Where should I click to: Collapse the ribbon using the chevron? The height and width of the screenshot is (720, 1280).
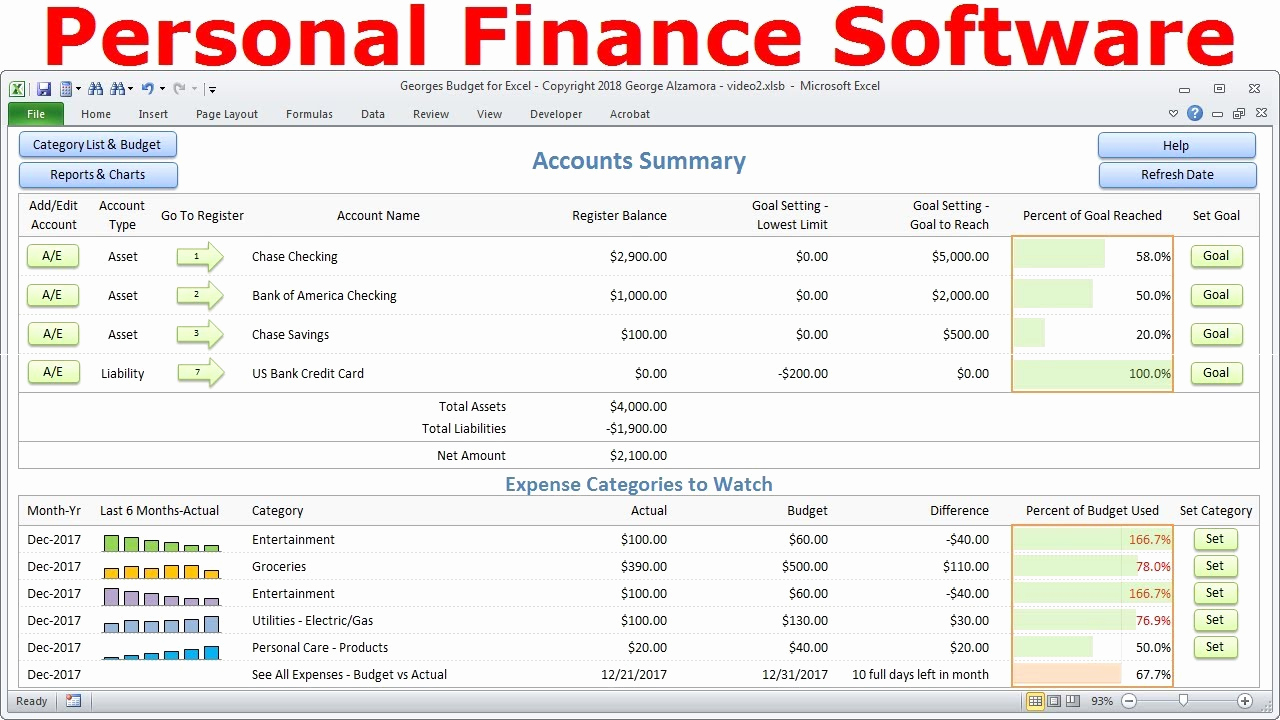(x=1173, y=114)
